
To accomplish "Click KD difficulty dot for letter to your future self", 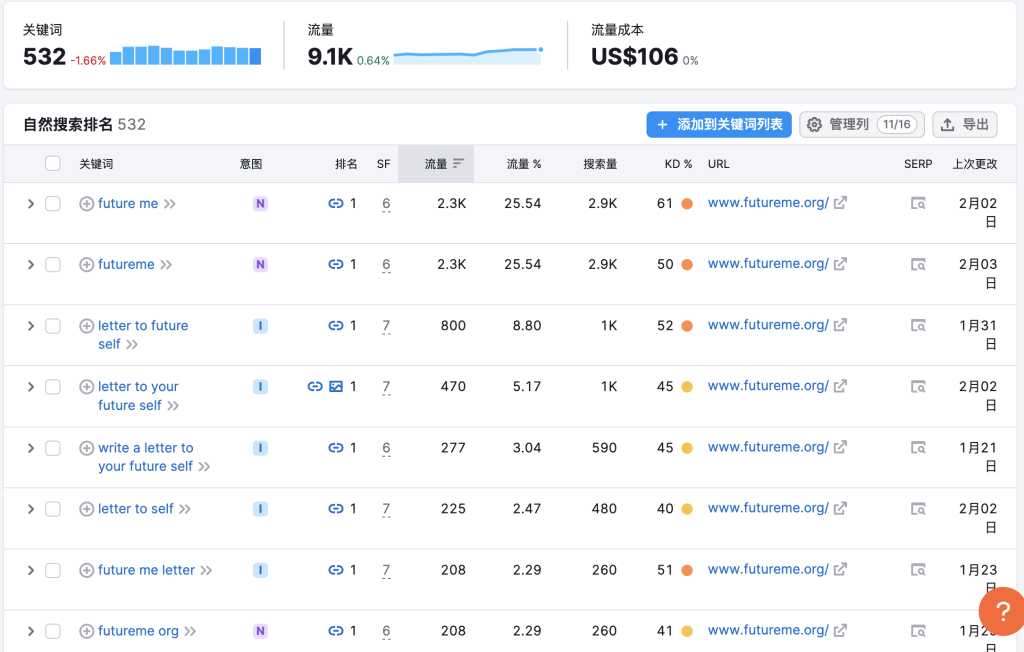I will tap(687, 387).
